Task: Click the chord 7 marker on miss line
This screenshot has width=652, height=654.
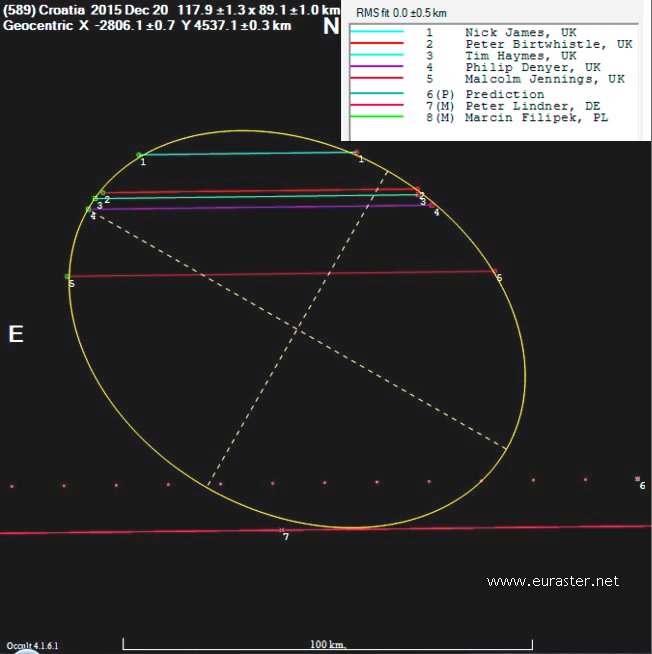Action: click(x=282, y=530)
